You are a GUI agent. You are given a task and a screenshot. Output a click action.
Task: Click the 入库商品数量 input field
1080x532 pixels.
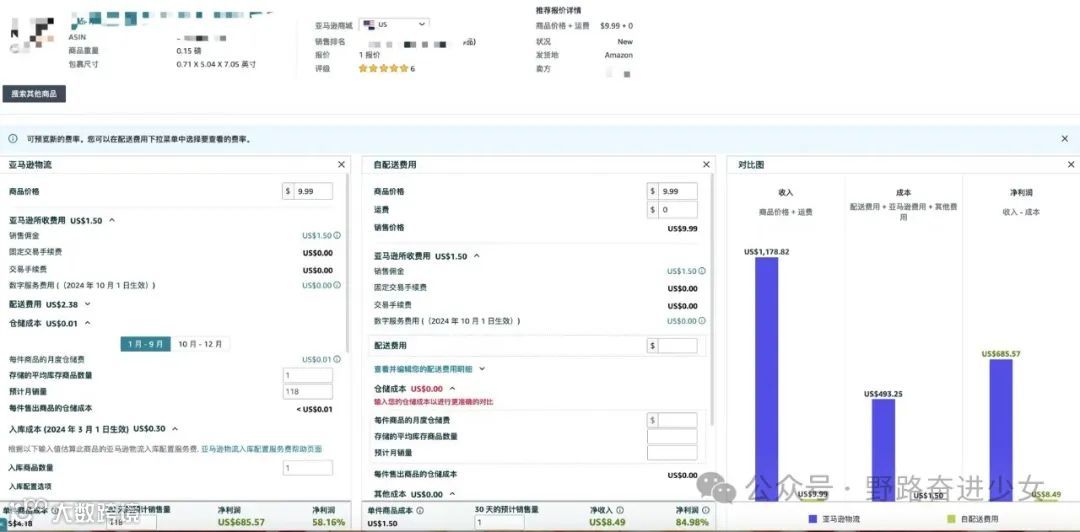308,468
